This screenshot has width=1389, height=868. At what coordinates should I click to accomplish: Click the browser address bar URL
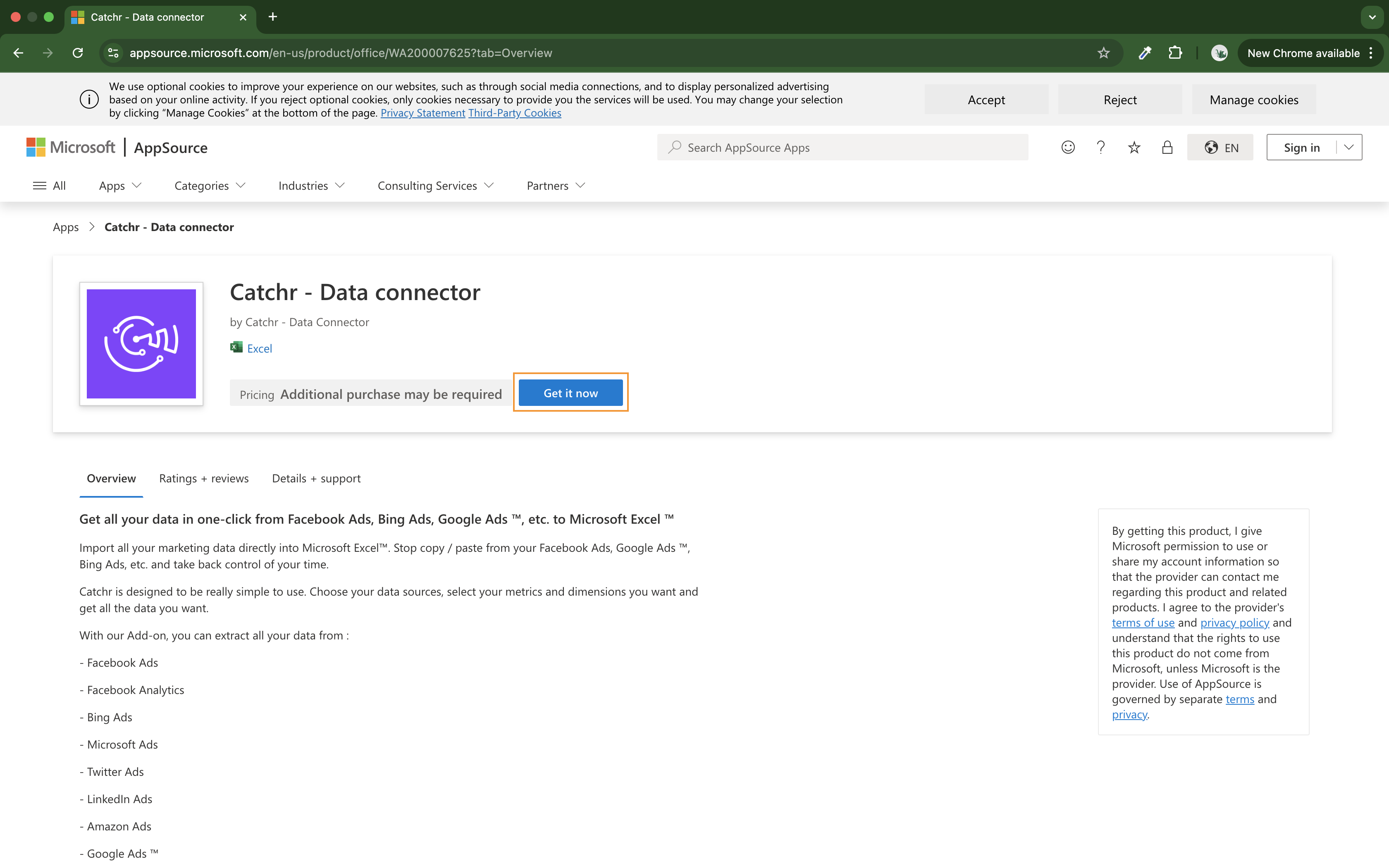pyautogui.click(x=341, y=53)
